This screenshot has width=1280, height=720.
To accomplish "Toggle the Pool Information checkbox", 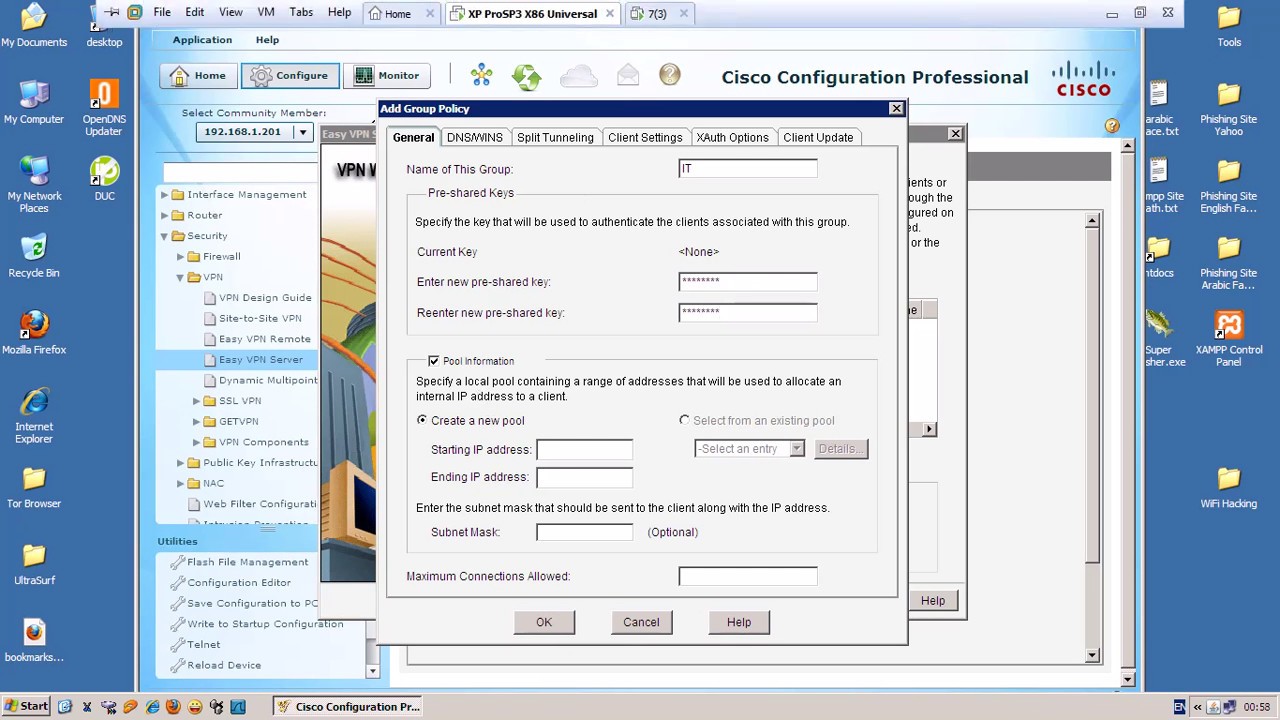I will click(x=433, y=360).
